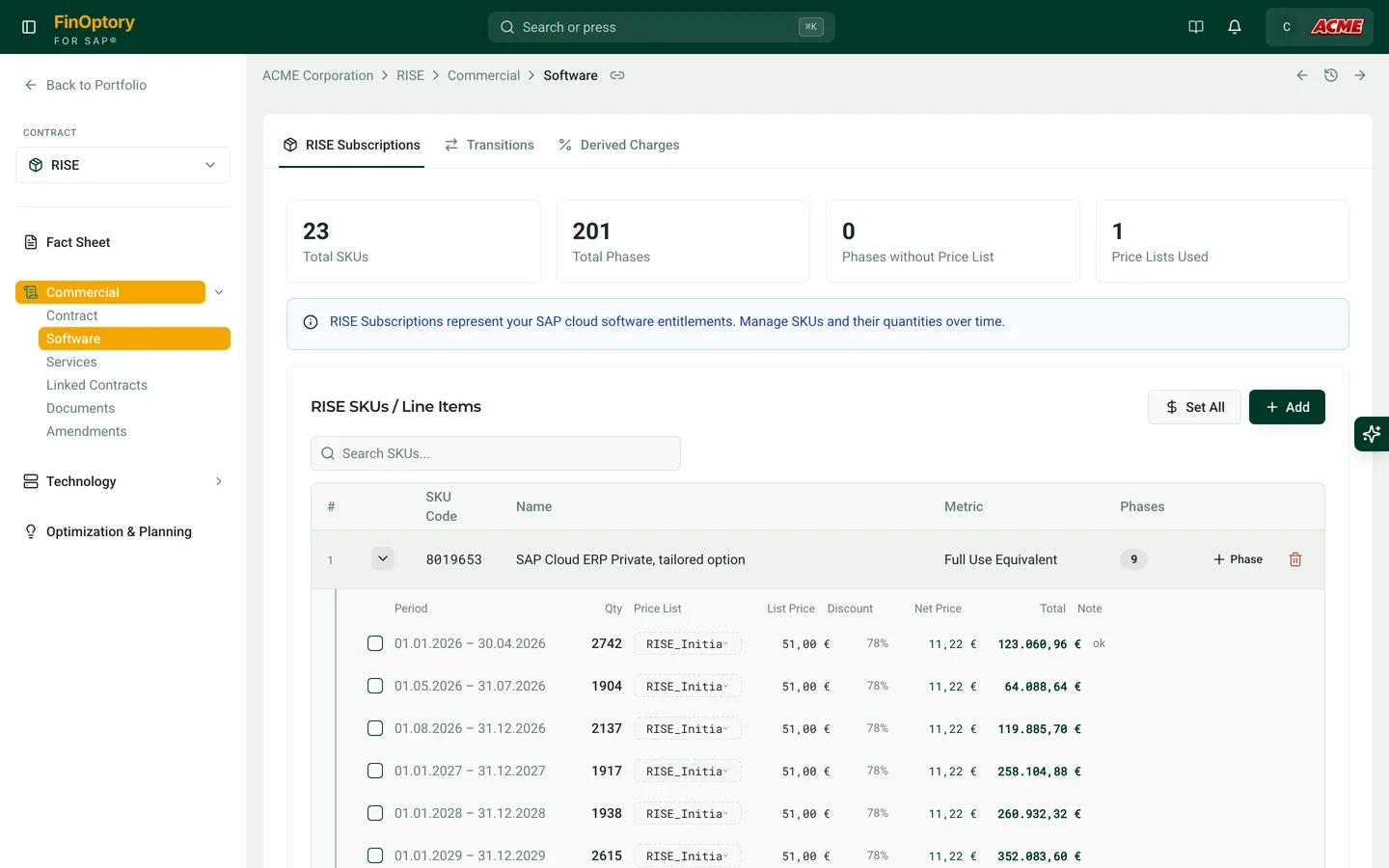
Task: Open the RISE contract dropdown
Action: (123, 165)
